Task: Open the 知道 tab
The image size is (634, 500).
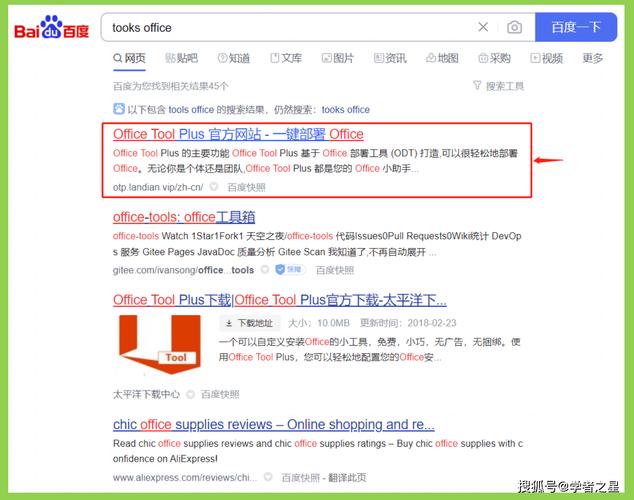Action: click(x=234, y=58)
